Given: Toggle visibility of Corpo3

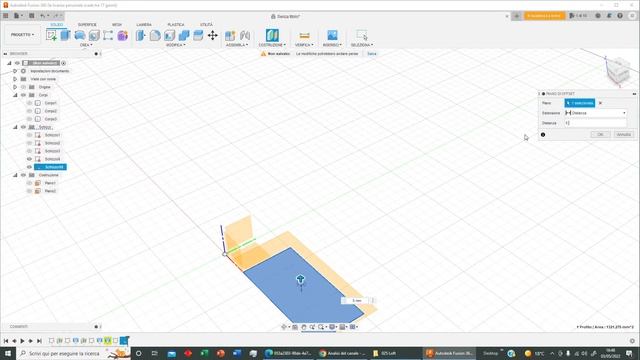Looking at the screenshot, I should [29, 119].
